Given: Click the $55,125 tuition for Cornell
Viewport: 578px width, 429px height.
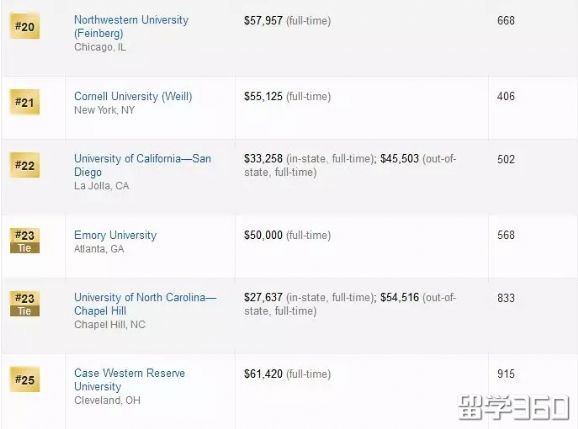Looking at the screenshot, I should pos(263,97).
